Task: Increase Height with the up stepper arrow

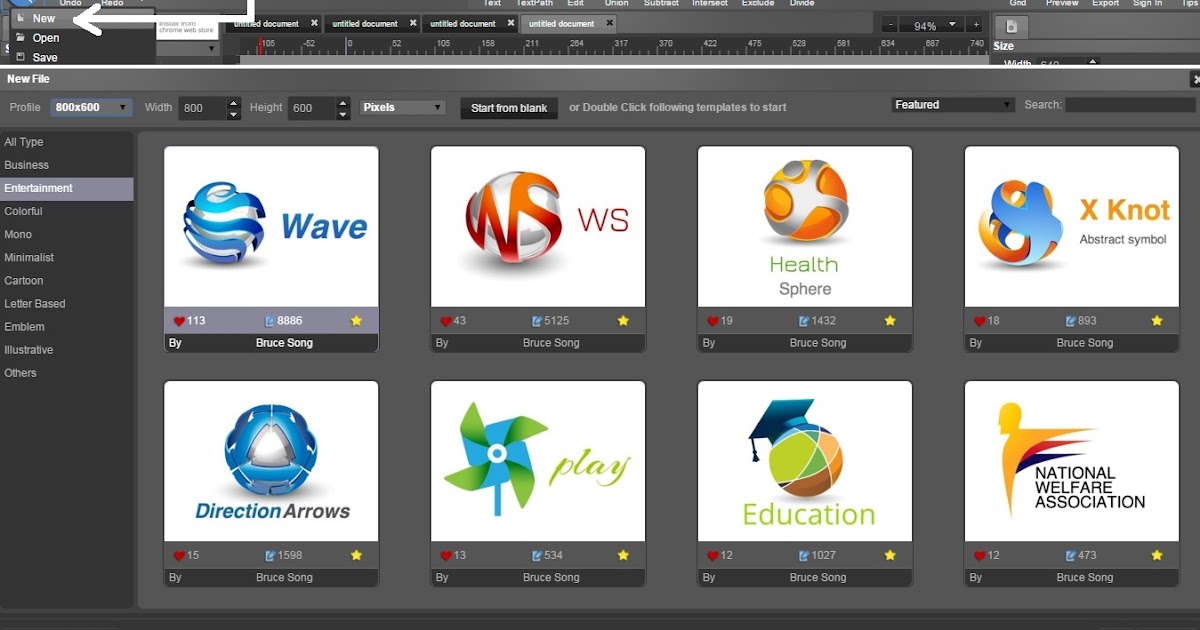Action: [343, 102]
